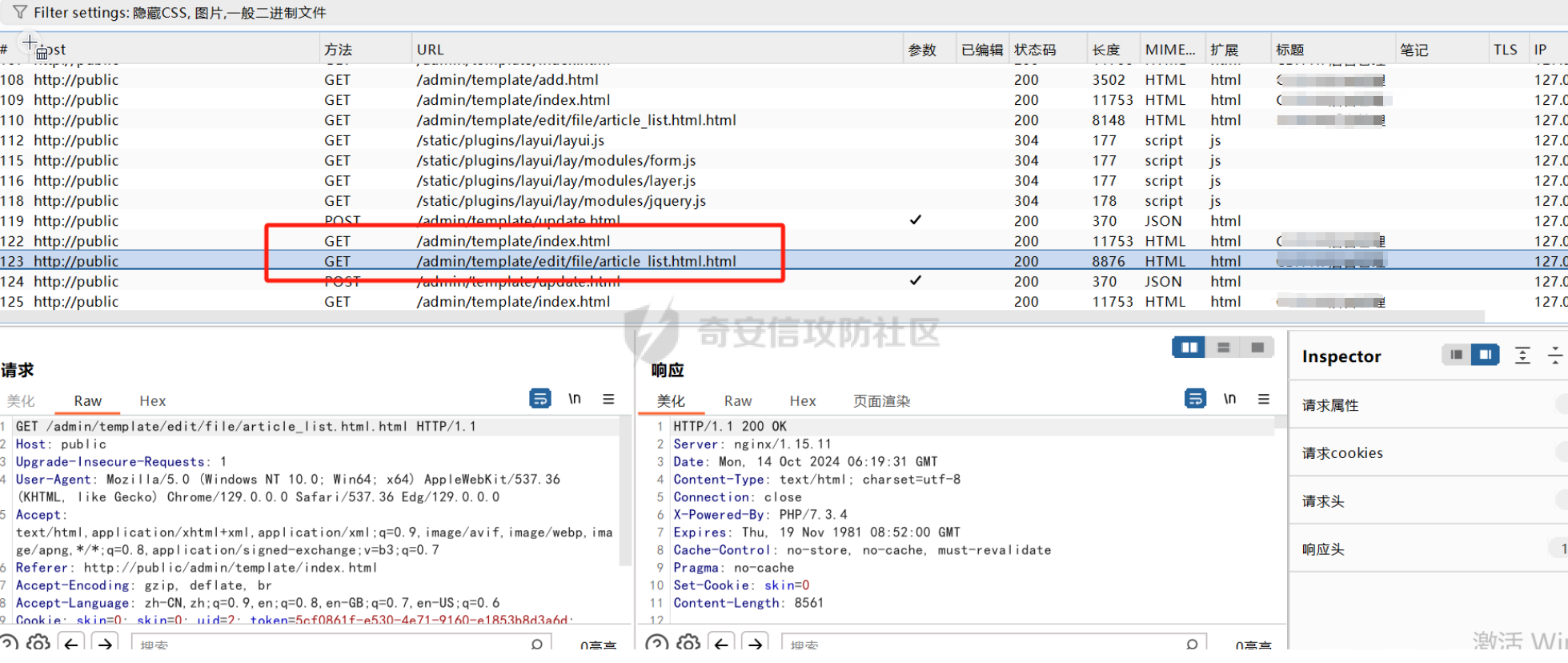Expand all Inspector sections
Image resolution: width=1568 pixels, height=663 pixels.
(x=1522, y=355)
